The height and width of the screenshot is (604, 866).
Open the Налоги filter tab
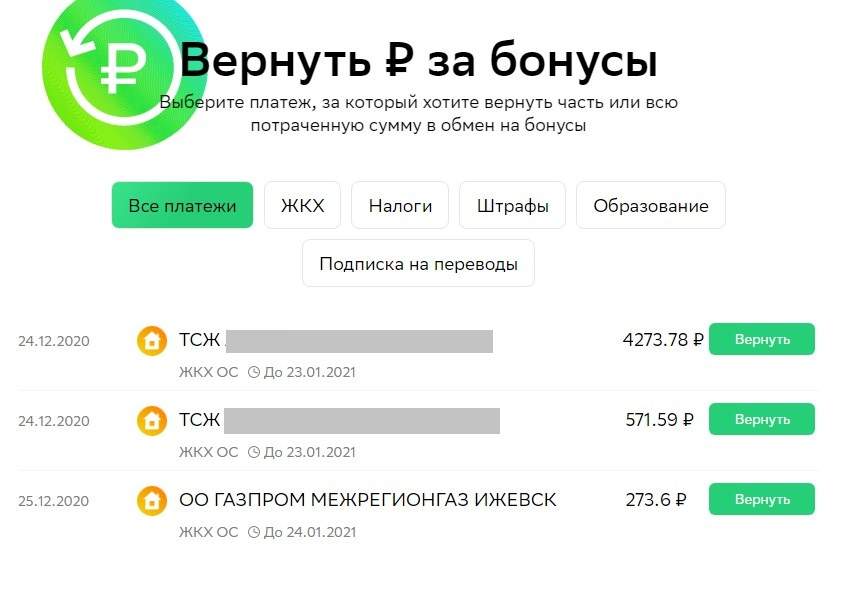[400, 205]
